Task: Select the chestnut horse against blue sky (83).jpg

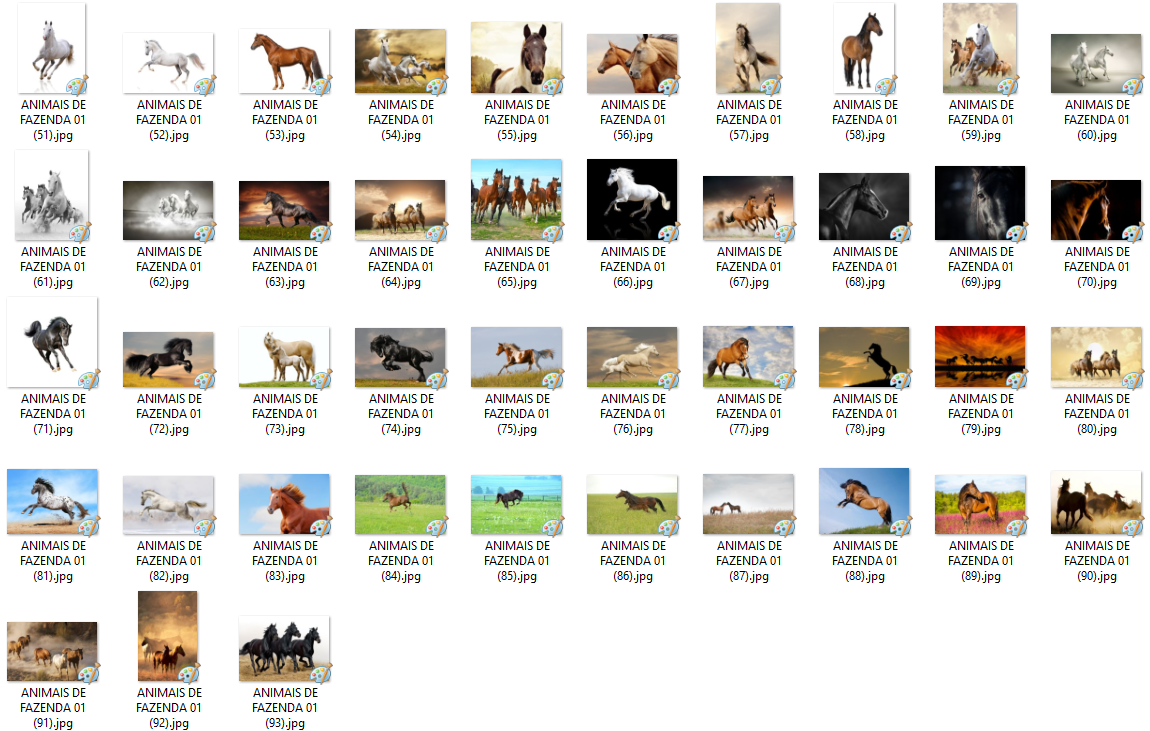Action: (284, 503)
